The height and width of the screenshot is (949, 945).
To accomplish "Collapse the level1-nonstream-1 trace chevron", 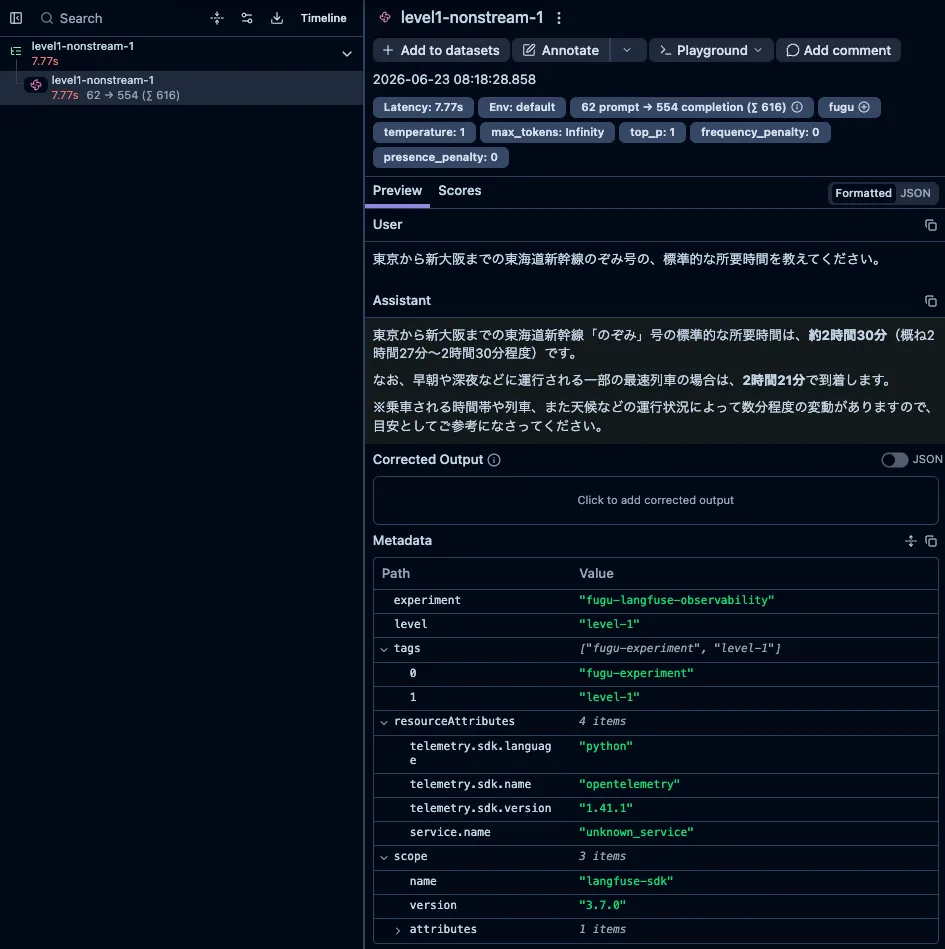I will (x=347, y=54).
